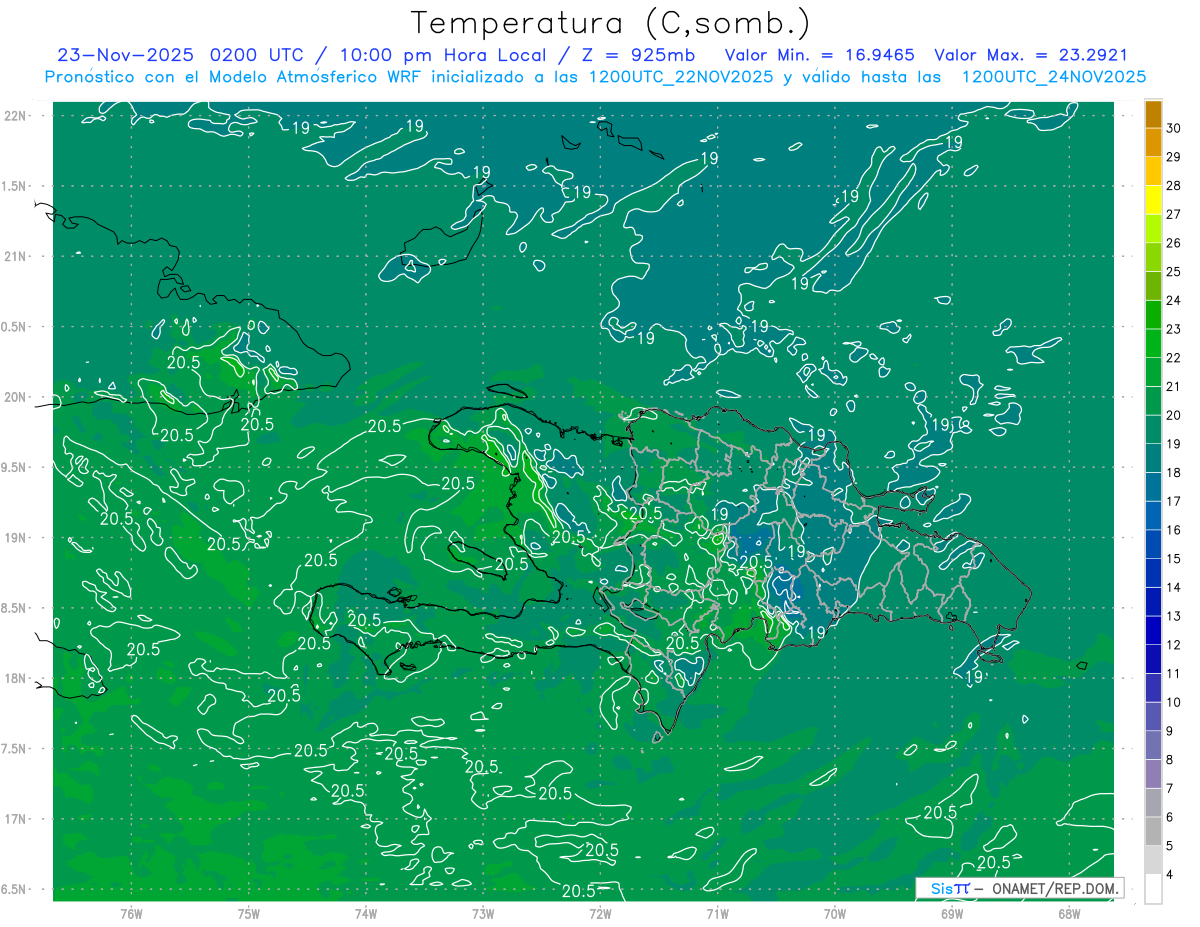Click the color scale label 7
1200x927 pixels.
[1170, 789]
